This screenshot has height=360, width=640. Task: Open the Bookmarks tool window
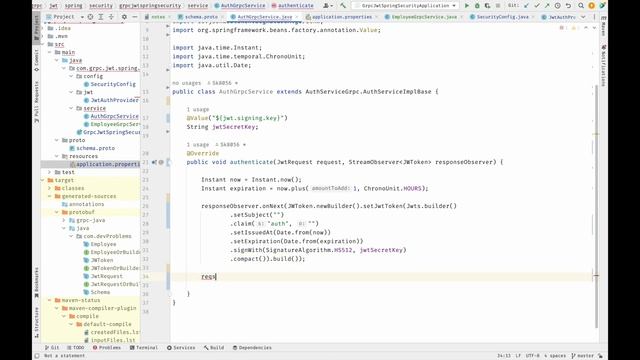pos(36,282)
